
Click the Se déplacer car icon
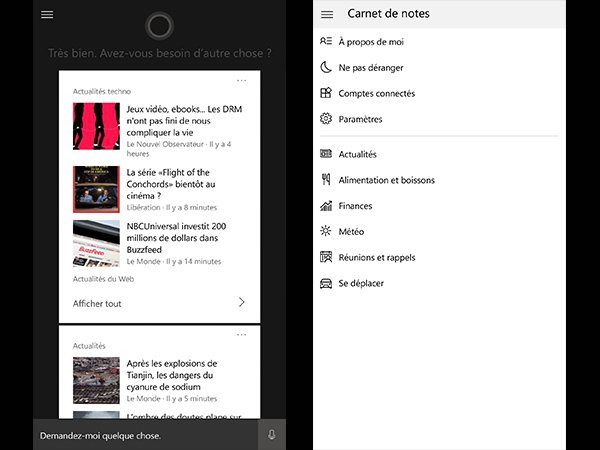point(326,283)
